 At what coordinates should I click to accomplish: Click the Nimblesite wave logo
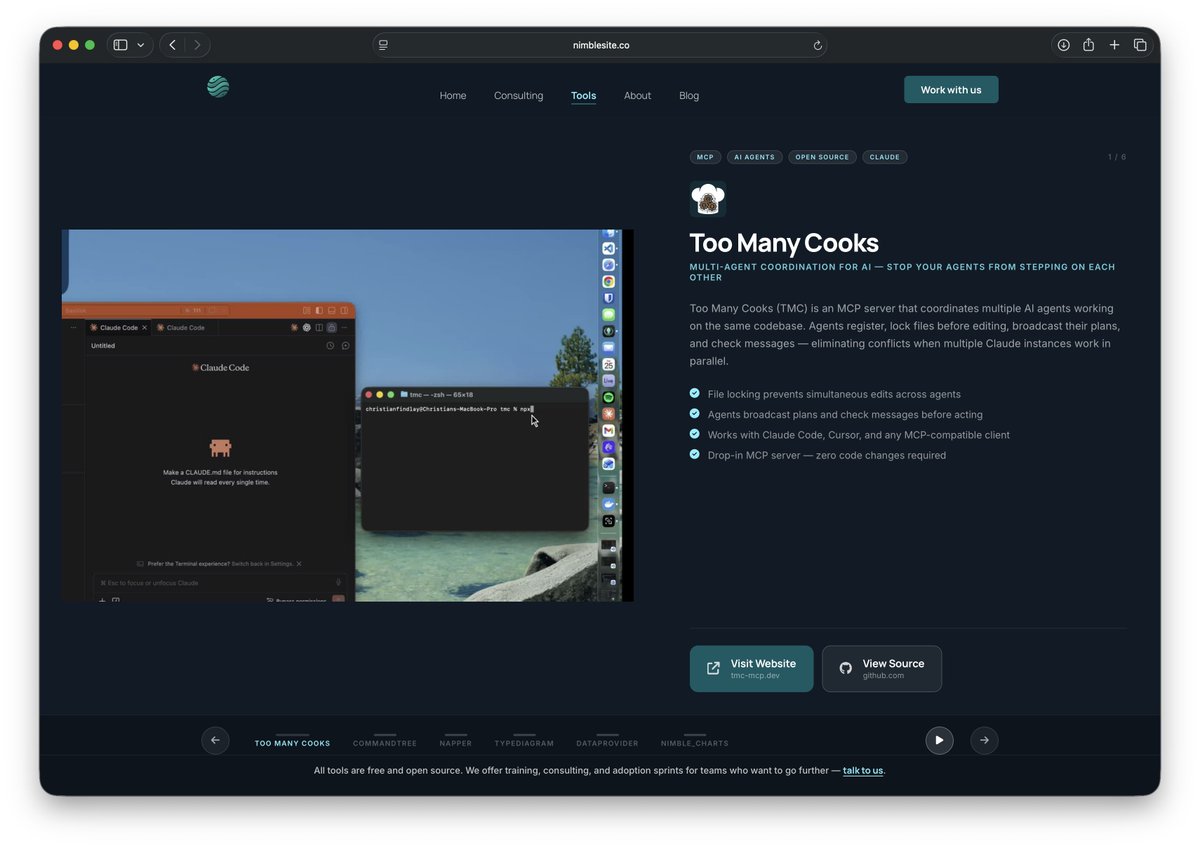(x=218, y=87)
